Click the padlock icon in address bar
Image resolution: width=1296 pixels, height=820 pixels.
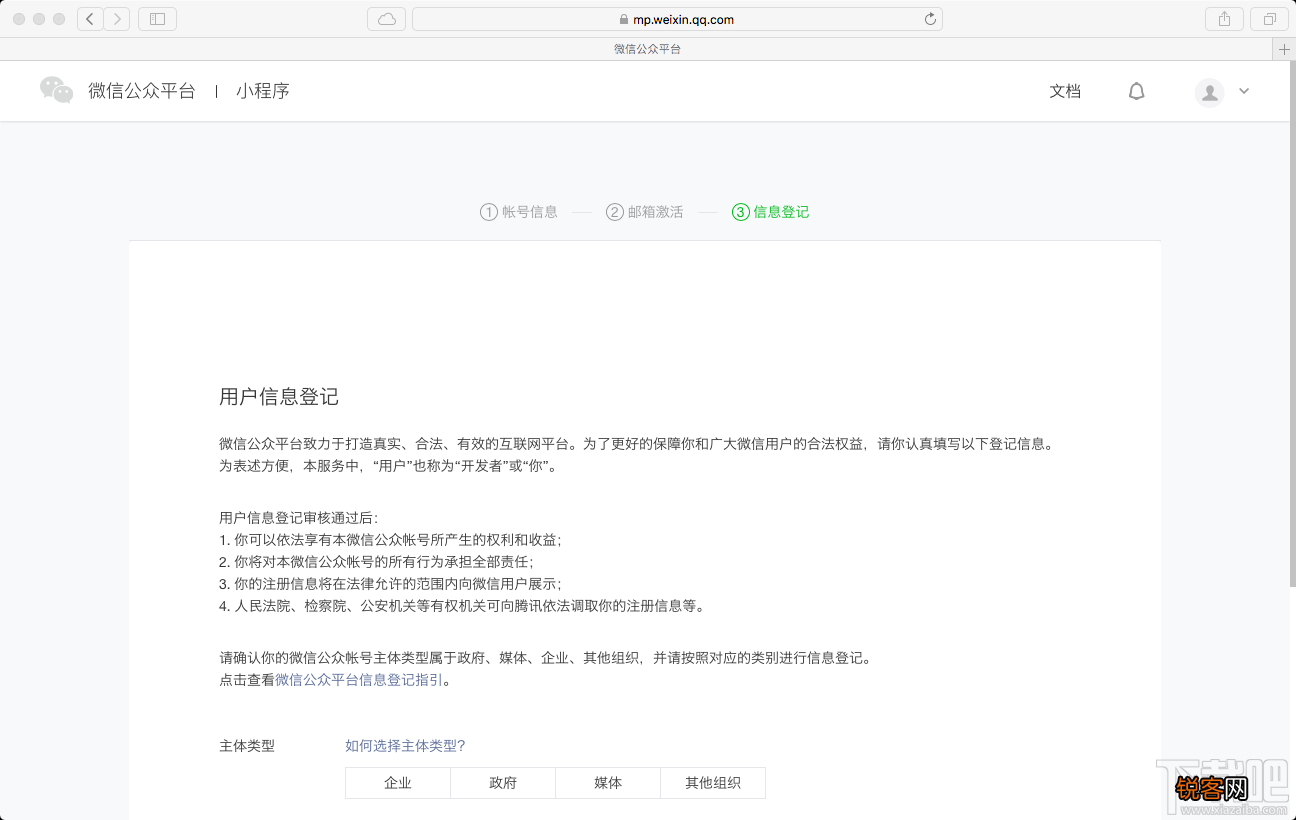(x=624, y=19)
